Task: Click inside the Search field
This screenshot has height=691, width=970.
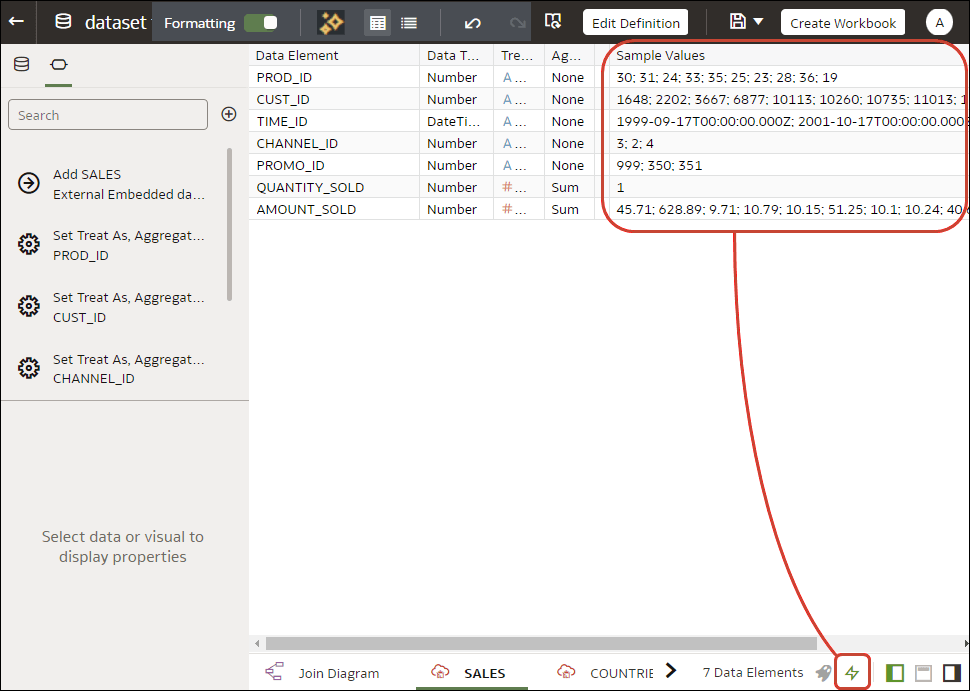Action: [x=107, y=114]
